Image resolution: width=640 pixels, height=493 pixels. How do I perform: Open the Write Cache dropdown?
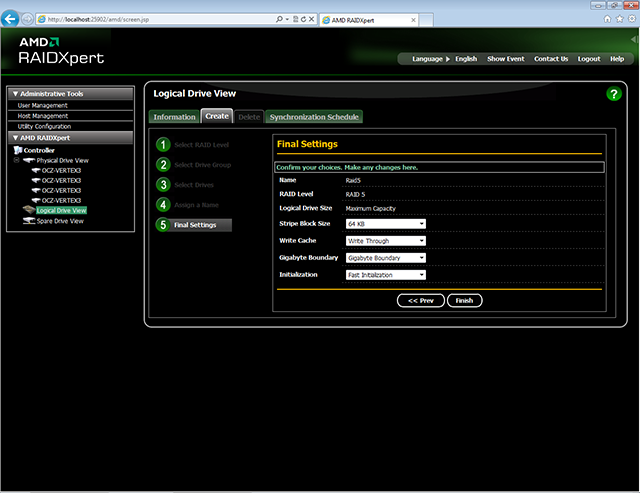pyautogui.click(x=386, y=241)
